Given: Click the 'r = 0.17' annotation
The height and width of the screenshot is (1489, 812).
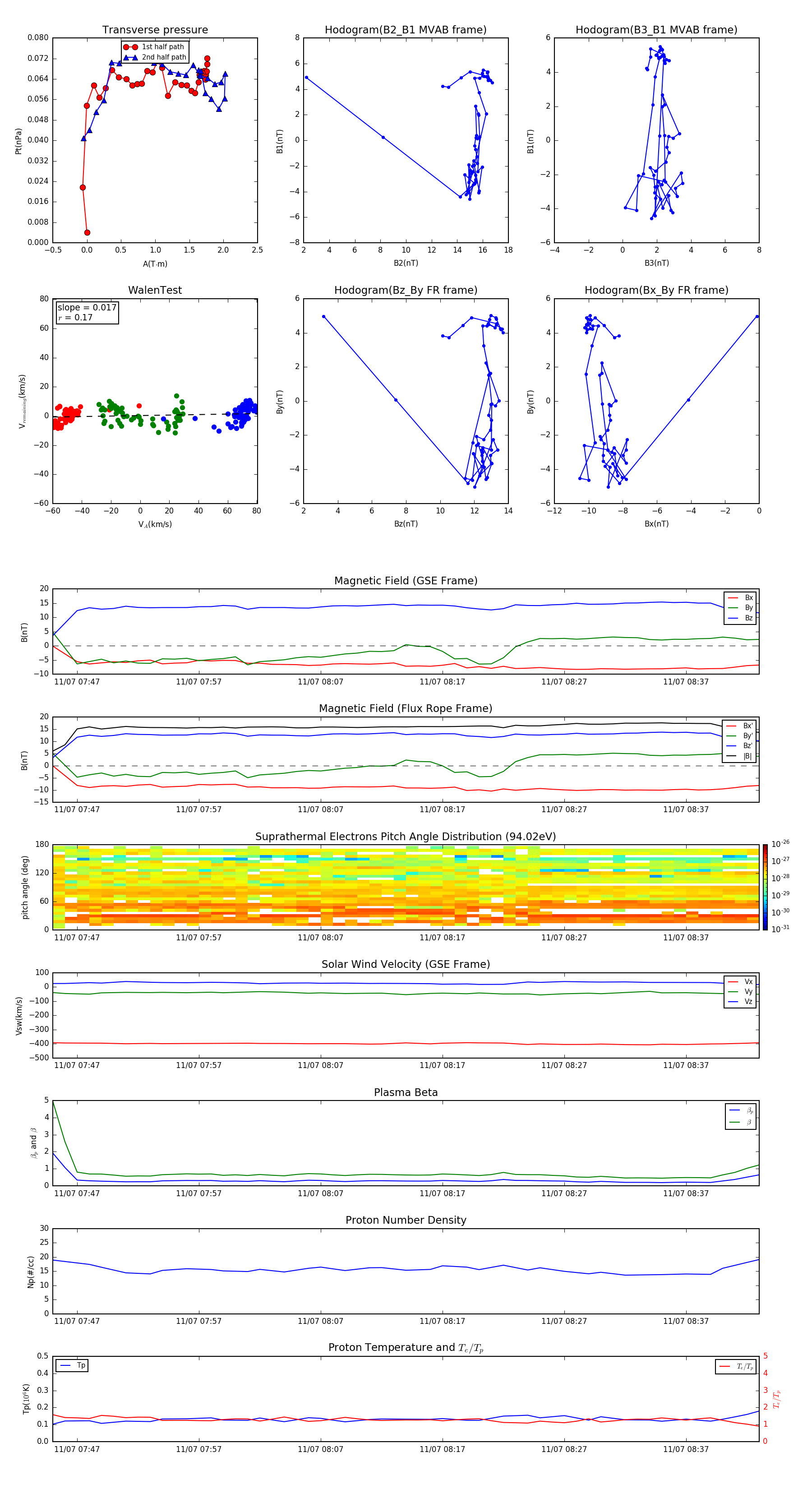Looking at the screenshot, I should pos(75,317).
